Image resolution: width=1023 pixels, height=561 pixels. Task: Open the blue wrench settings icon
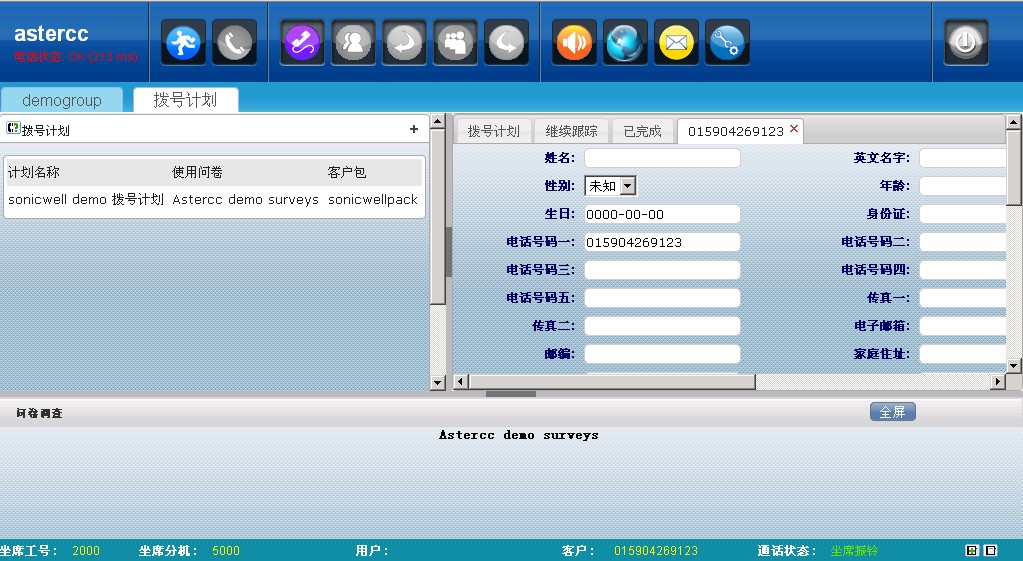tap(727, 43)
